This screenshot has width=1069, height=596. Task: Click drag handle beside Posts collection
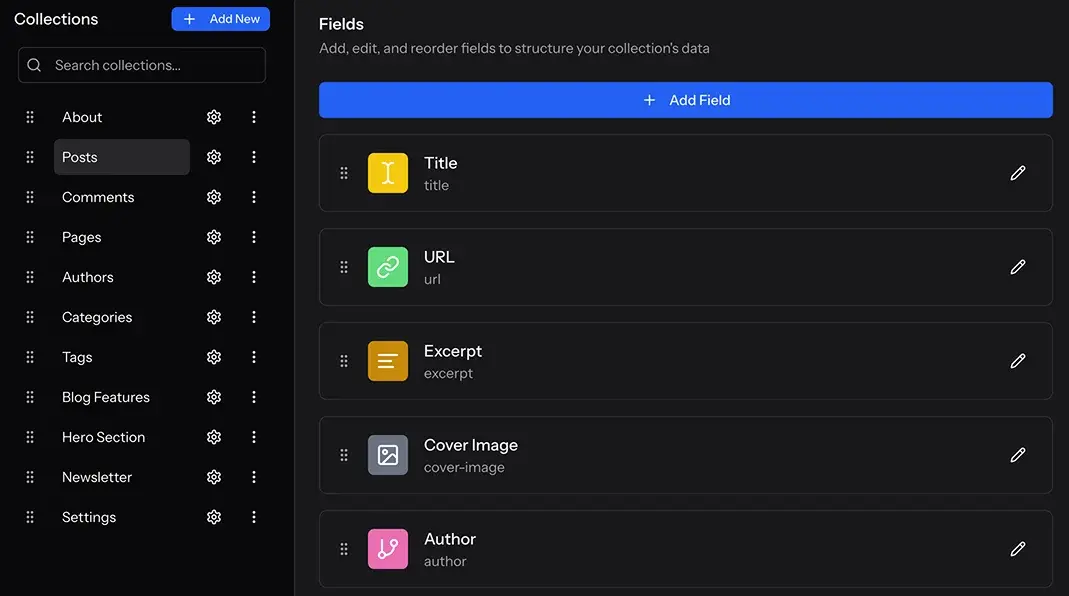pos(30,158)
